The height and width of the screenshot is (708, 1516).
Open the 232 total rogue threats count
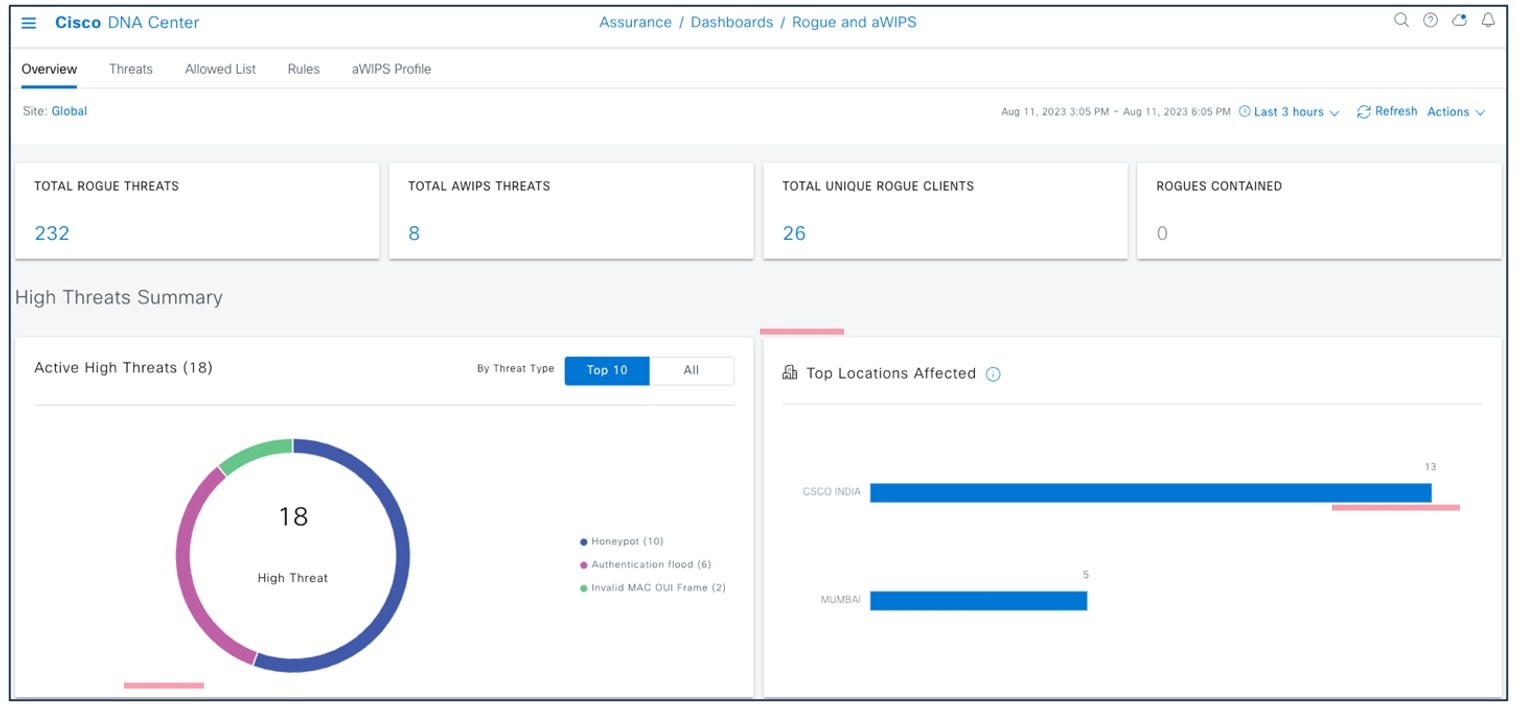[52, 233]
